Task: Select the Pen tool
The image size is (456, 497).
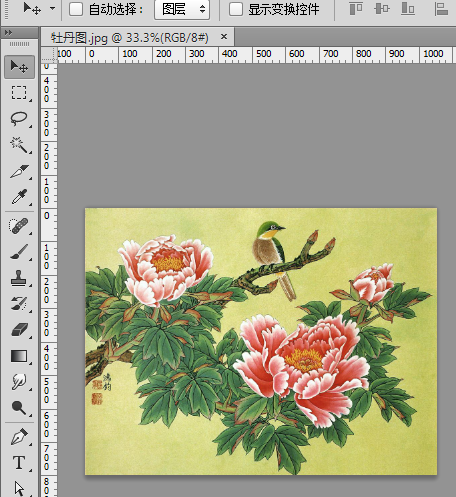Action: [x=19, y=437]
